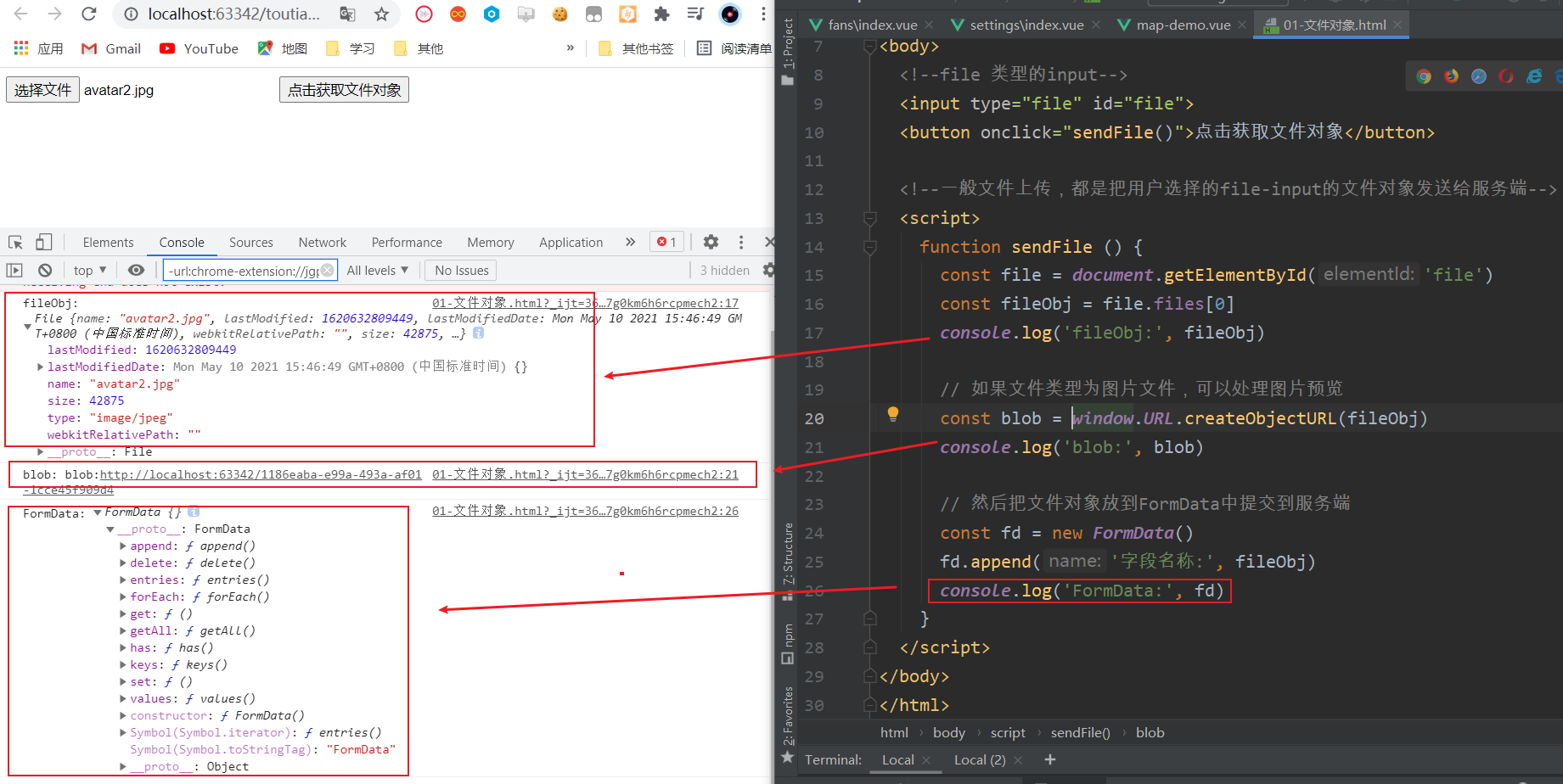Open the Chrome profile avatar
This screenshot has height=784, width=1563.
tap(729, 14)
